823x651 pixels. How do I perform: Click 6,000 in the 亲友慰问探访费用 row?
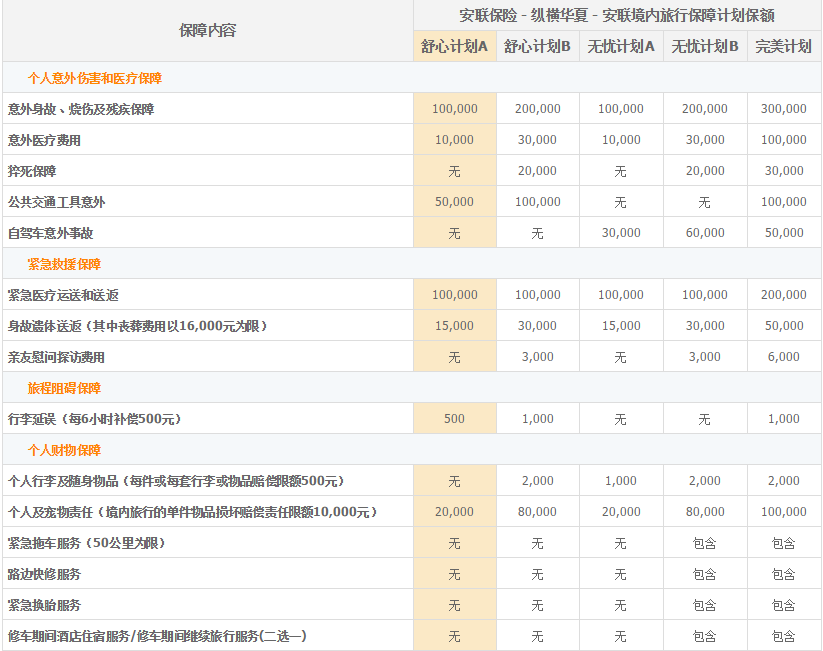pos(784,356)
